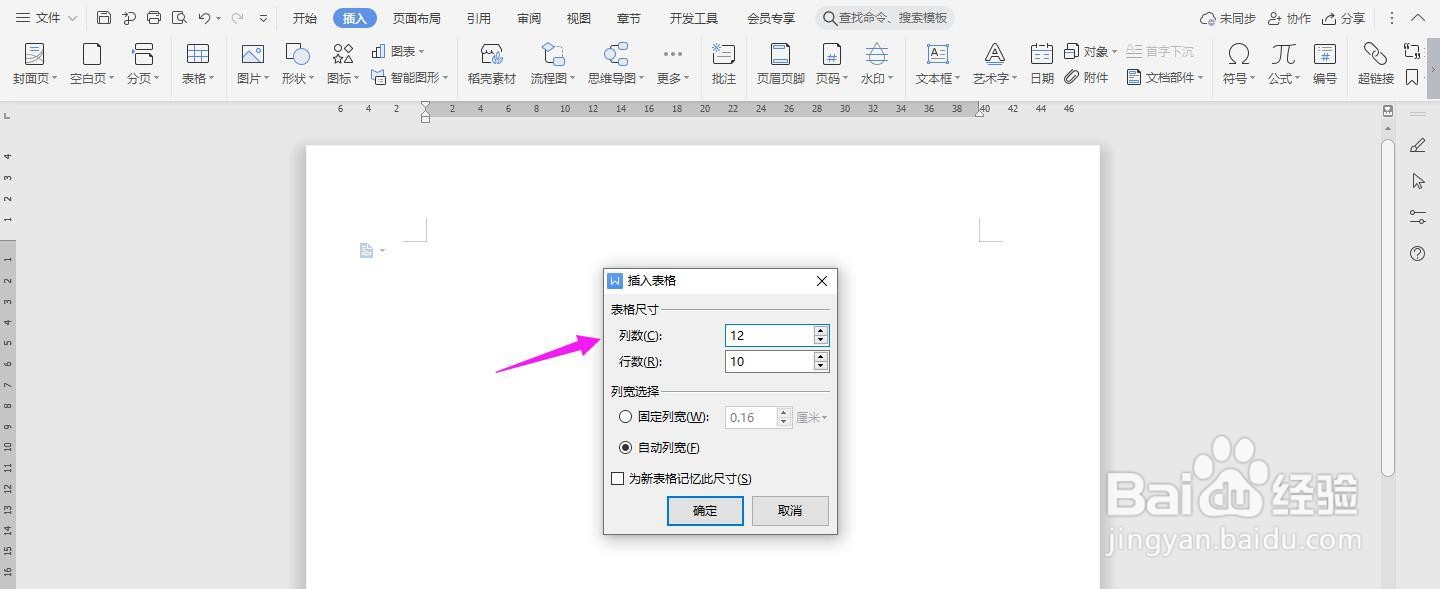Open the 图表 chart dropdown

point(398,51)
